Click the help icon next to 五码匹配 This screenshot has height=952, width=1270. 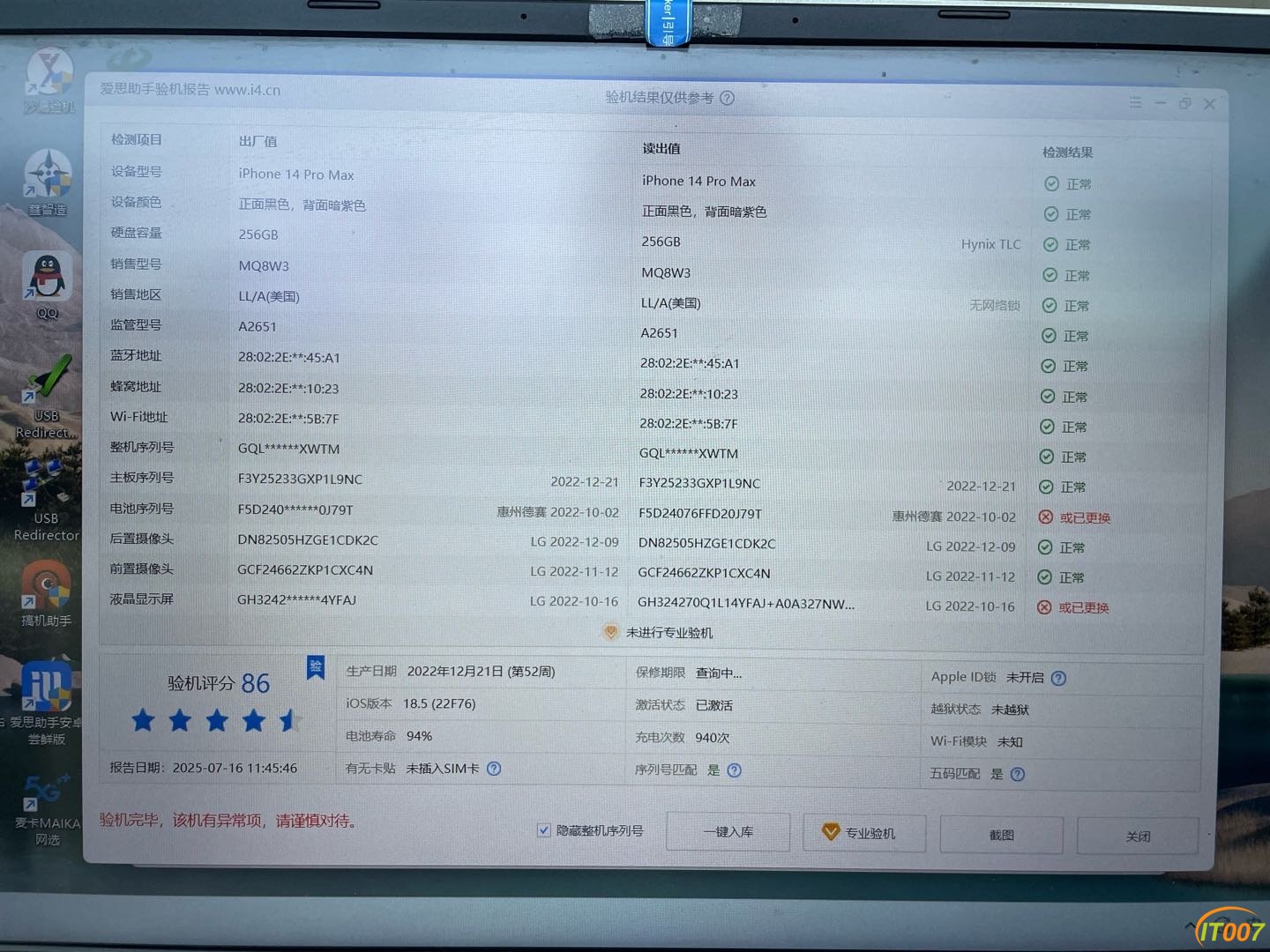1018,774
